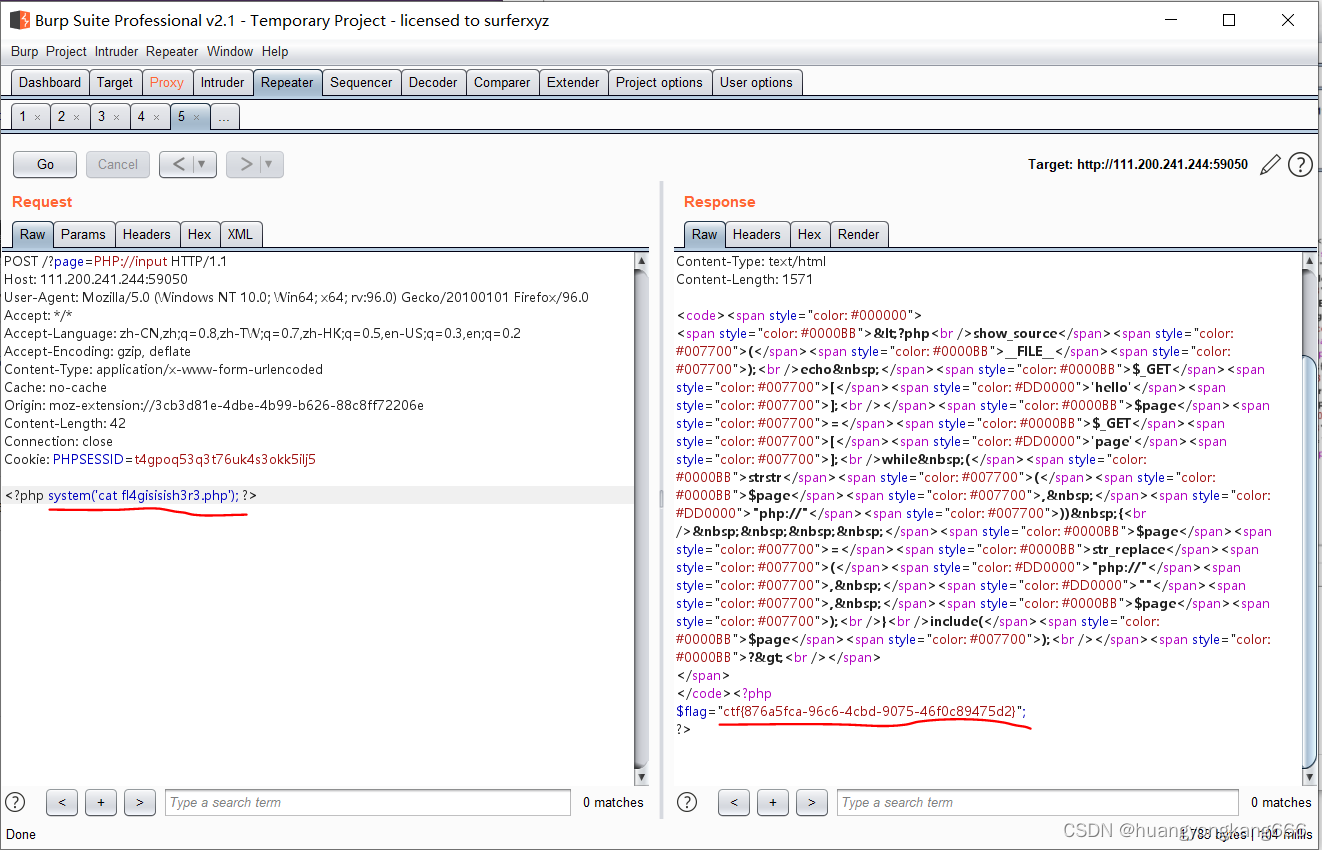
Task: Switch to the Proxy tab
Action: pyautogui.click(x=167, y=83)
